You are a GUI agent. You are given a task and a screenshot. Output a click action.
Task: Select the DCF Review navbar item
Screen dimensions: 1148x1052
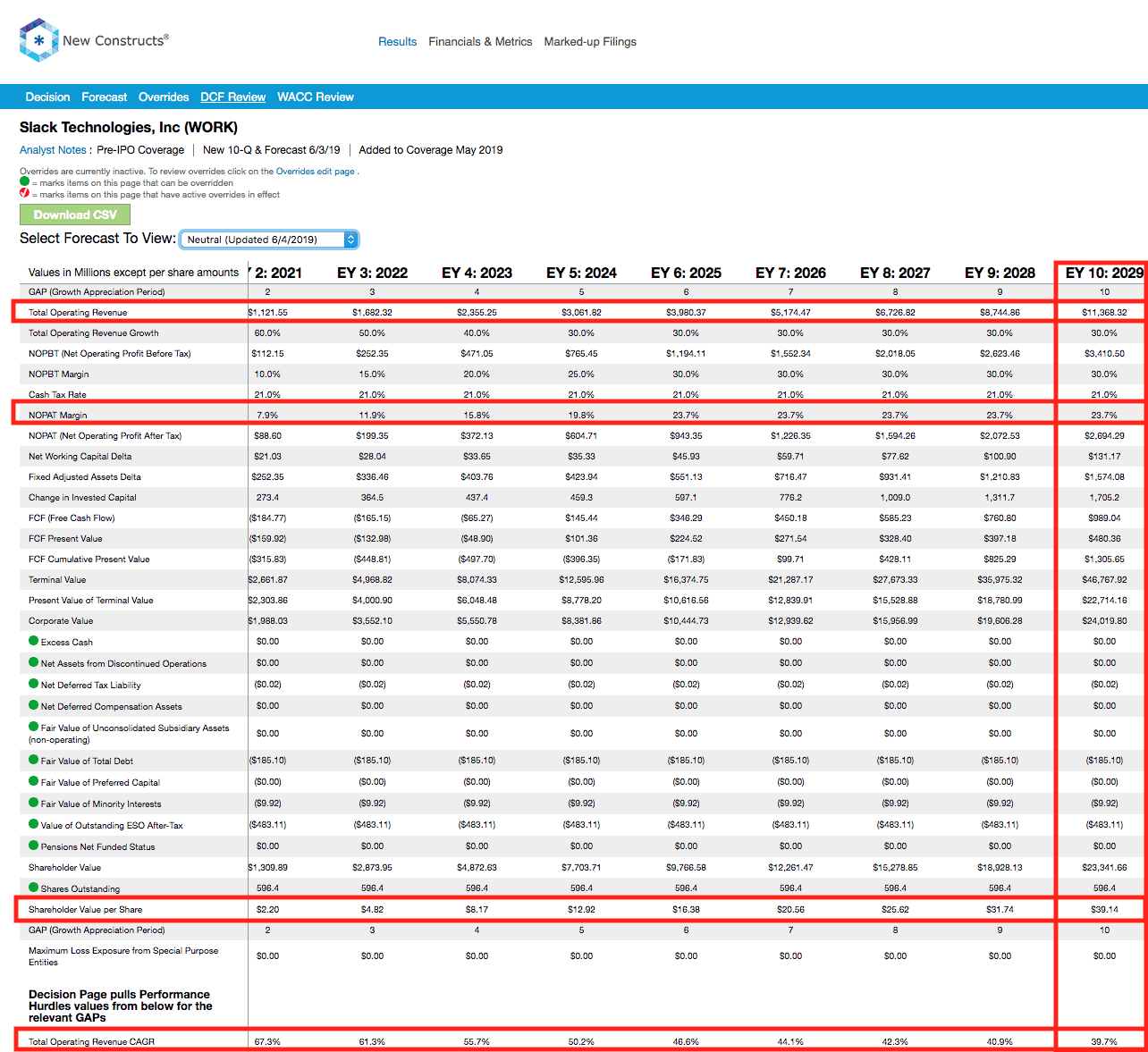click(x=232, y=97)
